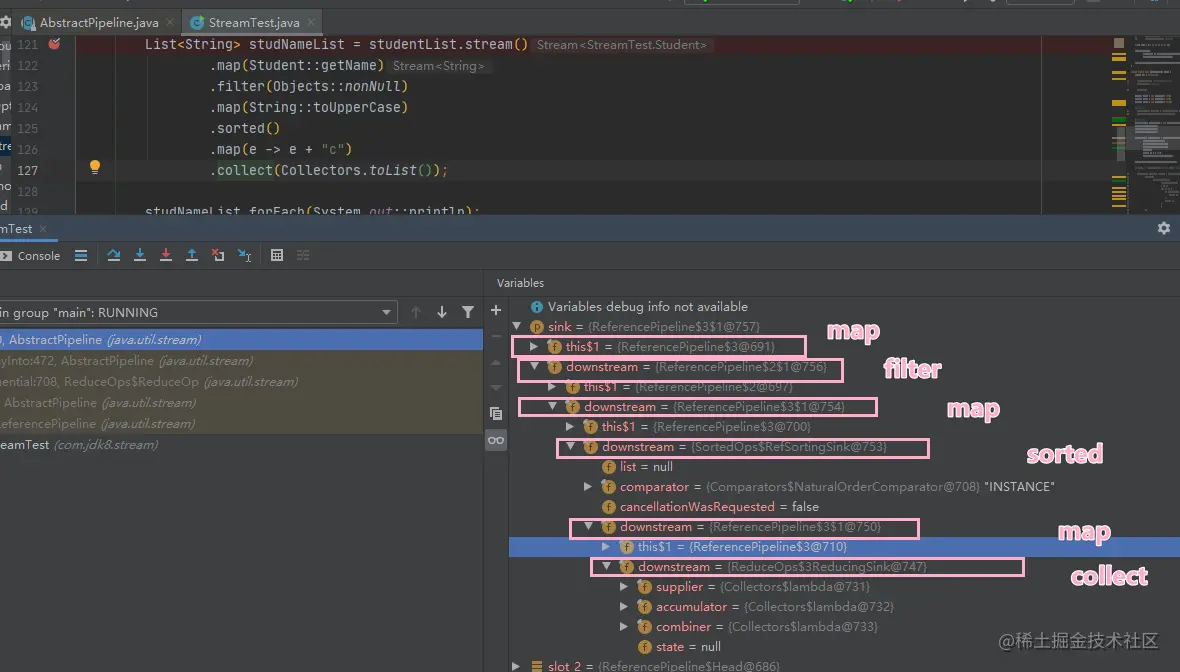The width and height of the screenshot is (1180, 672).
Task: Expand the combiner Collectors$lambda@733 node
Action: (624, 626)
